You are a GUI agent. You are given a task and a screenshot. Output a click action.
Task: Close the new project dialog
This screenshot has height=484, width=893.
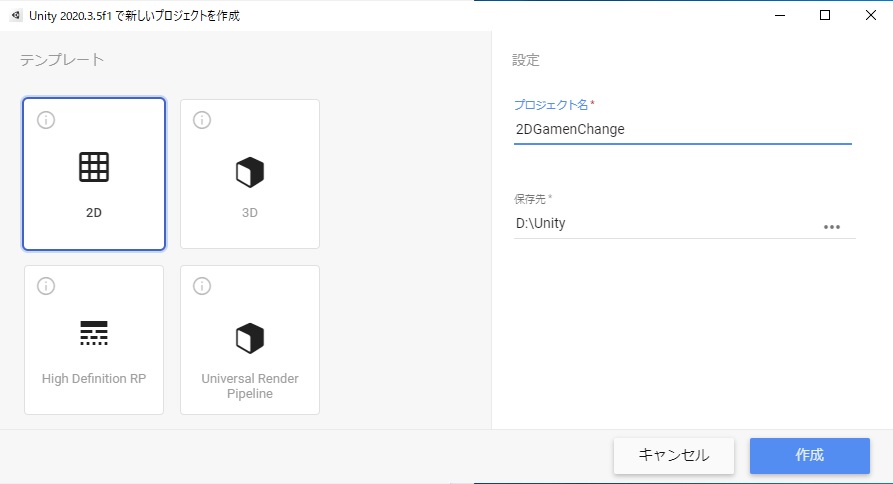pos(871,15)
